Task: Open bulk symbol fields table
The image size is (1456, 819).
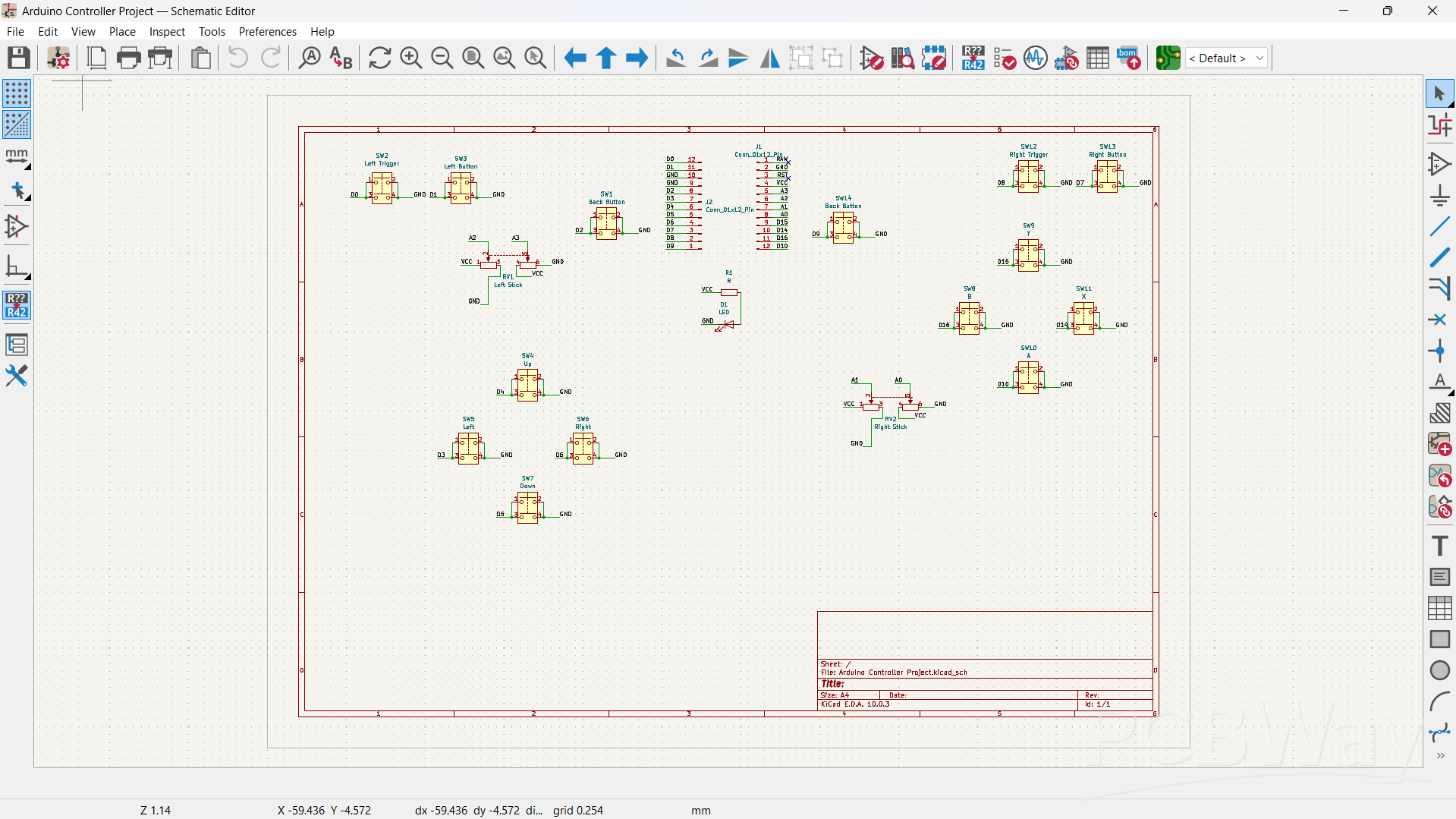Action: pyautogui.click(x=1097, y=58)
